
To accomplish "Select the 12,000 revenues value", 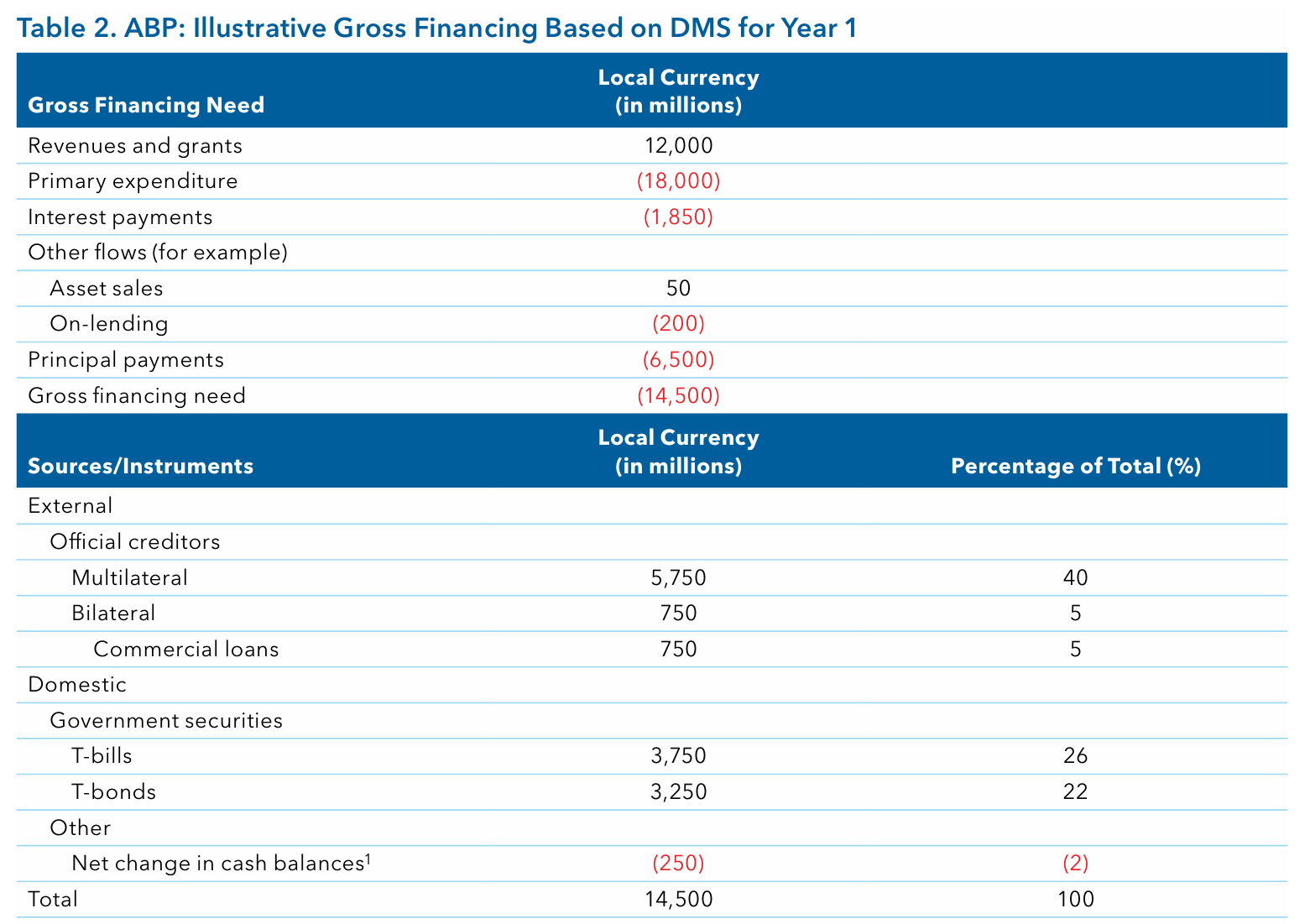I will click(678, 146).
